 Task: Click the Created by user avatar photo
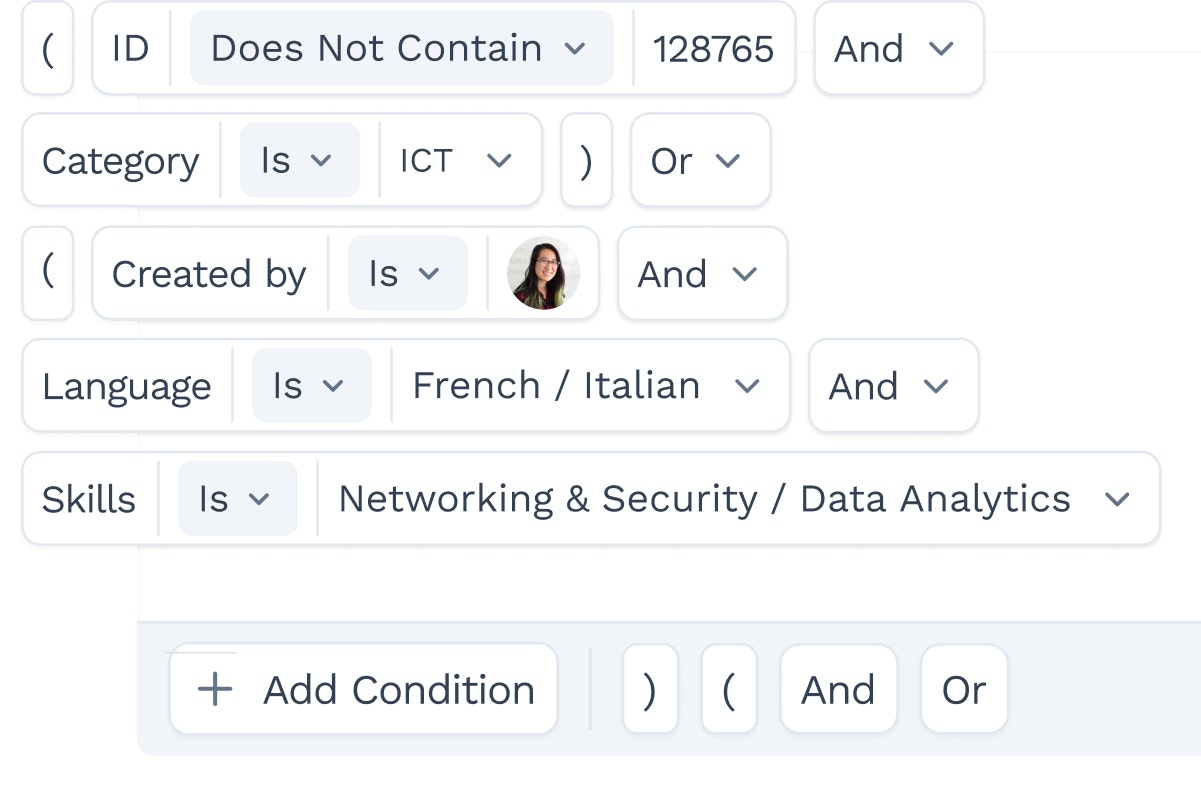pyautogui.click(x=544, y=274)
